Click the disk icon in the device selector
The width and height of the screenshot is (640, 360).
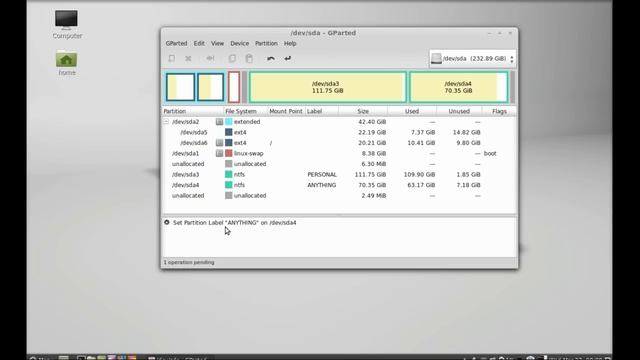coord(436,58)
